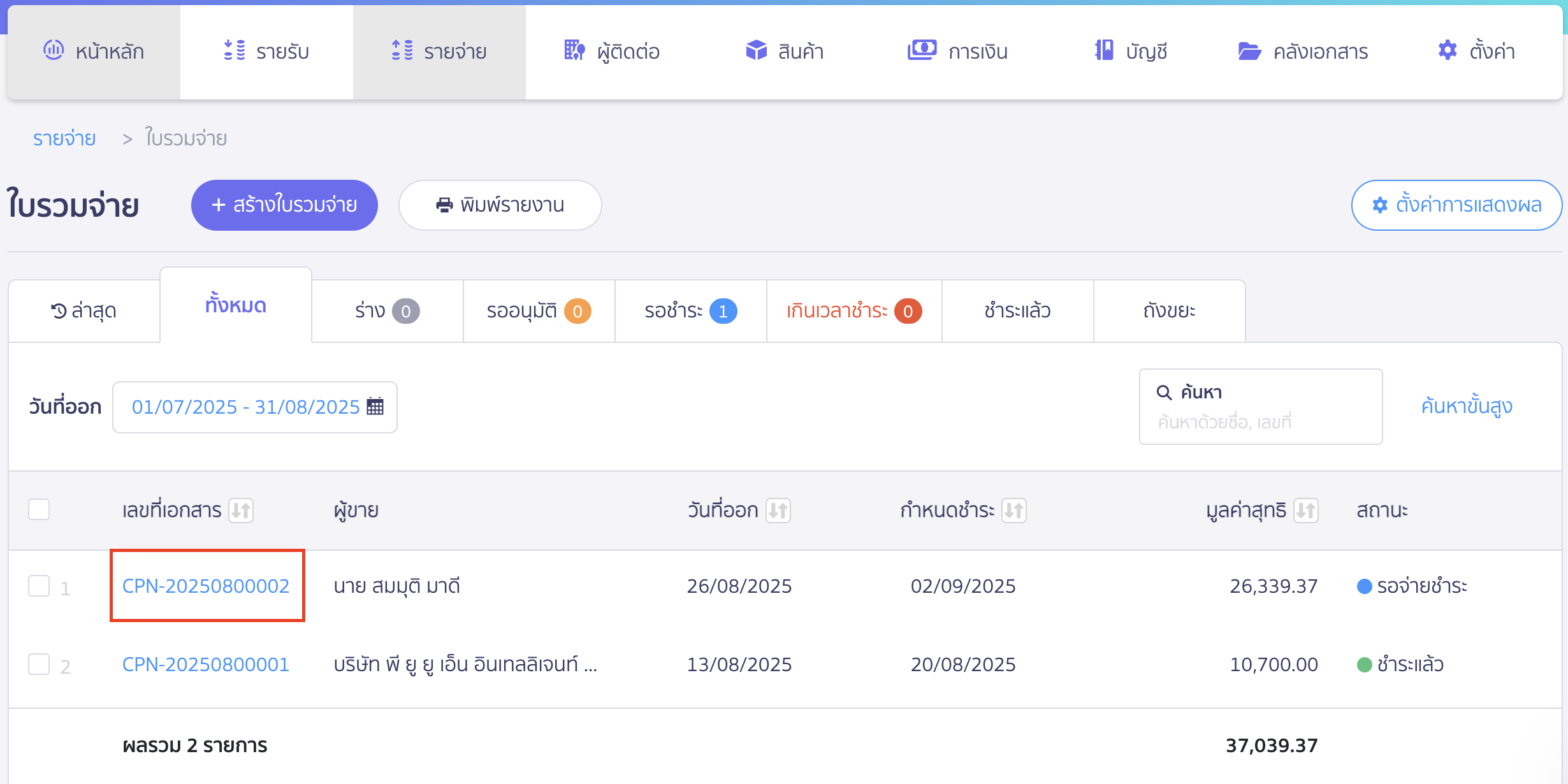Open the คลังเอกสาร document library menu
The image size is (1568, 784).
[1303, 51]
